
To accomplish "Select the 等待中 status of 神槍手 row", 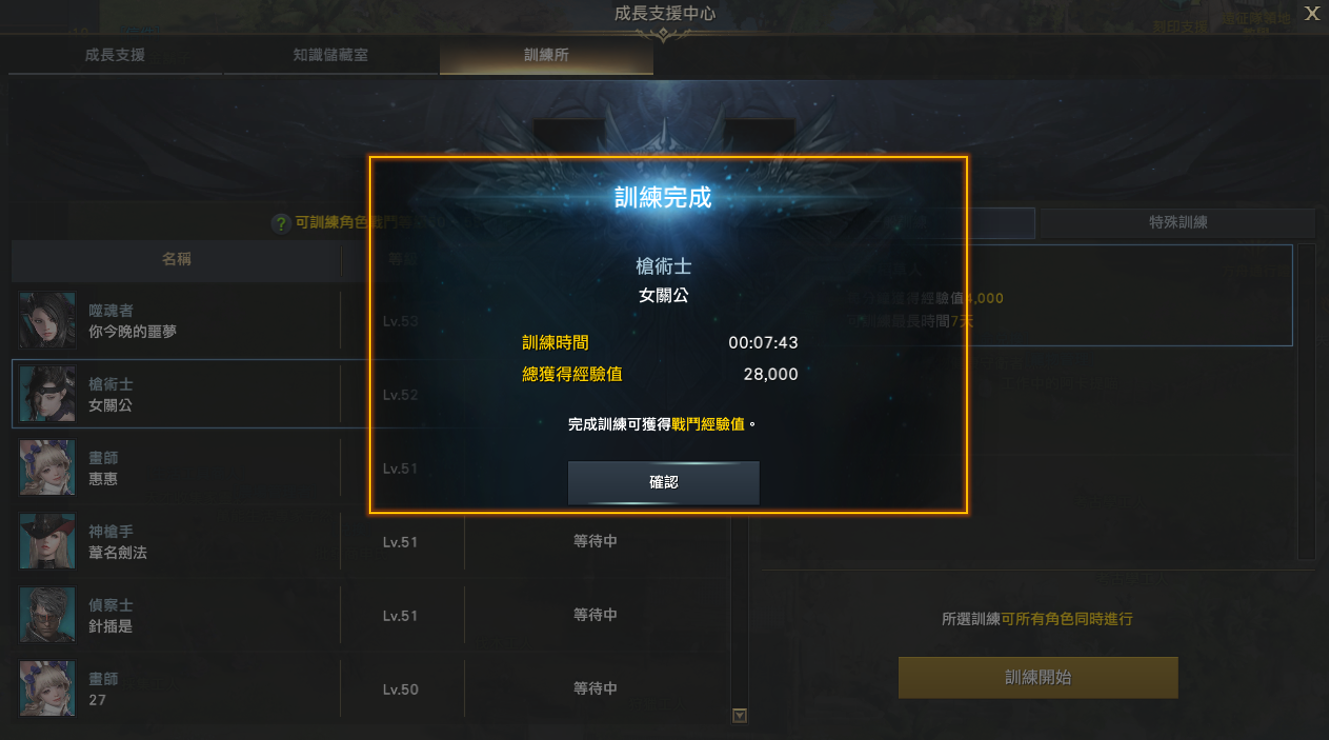I will [595, 541].
